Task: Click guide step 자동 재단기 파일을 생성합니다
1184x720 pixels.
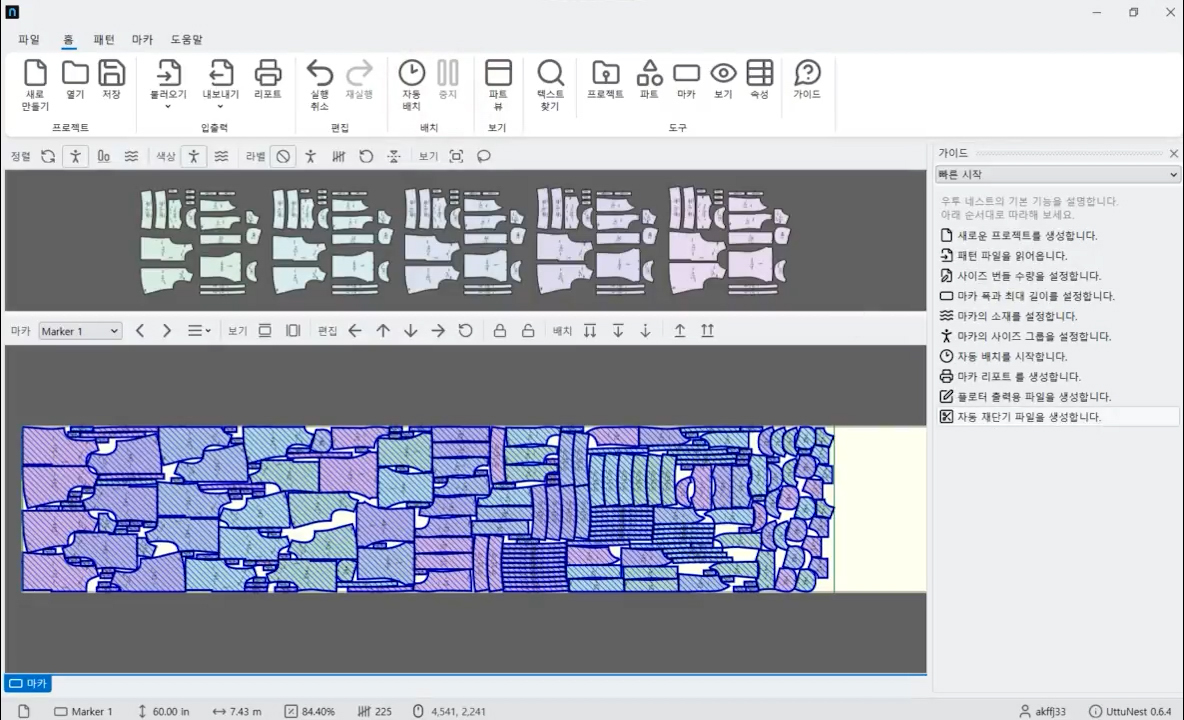Action: pos(1029,417)
